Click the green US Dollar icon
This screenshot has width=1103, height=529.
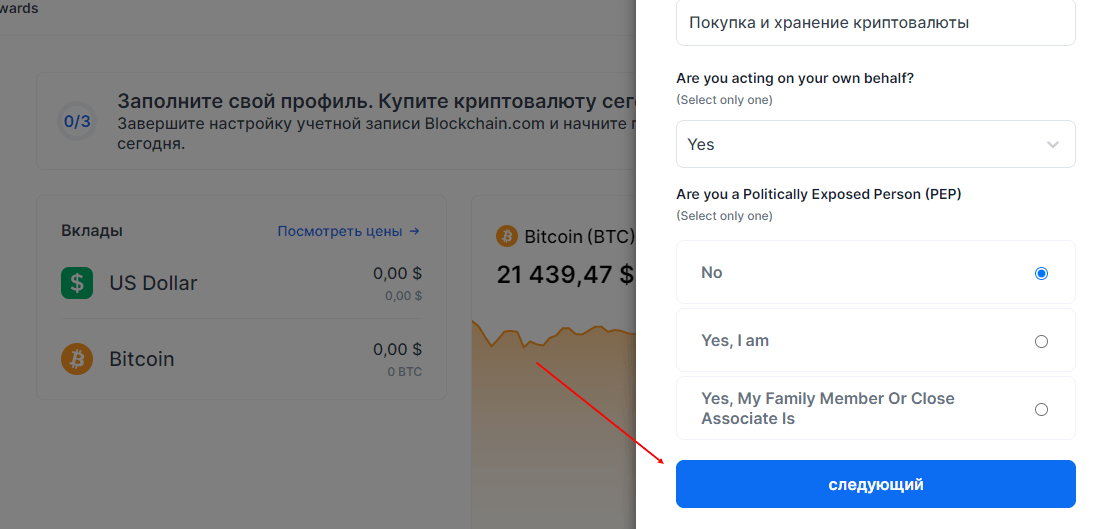(x=77, y=283)
